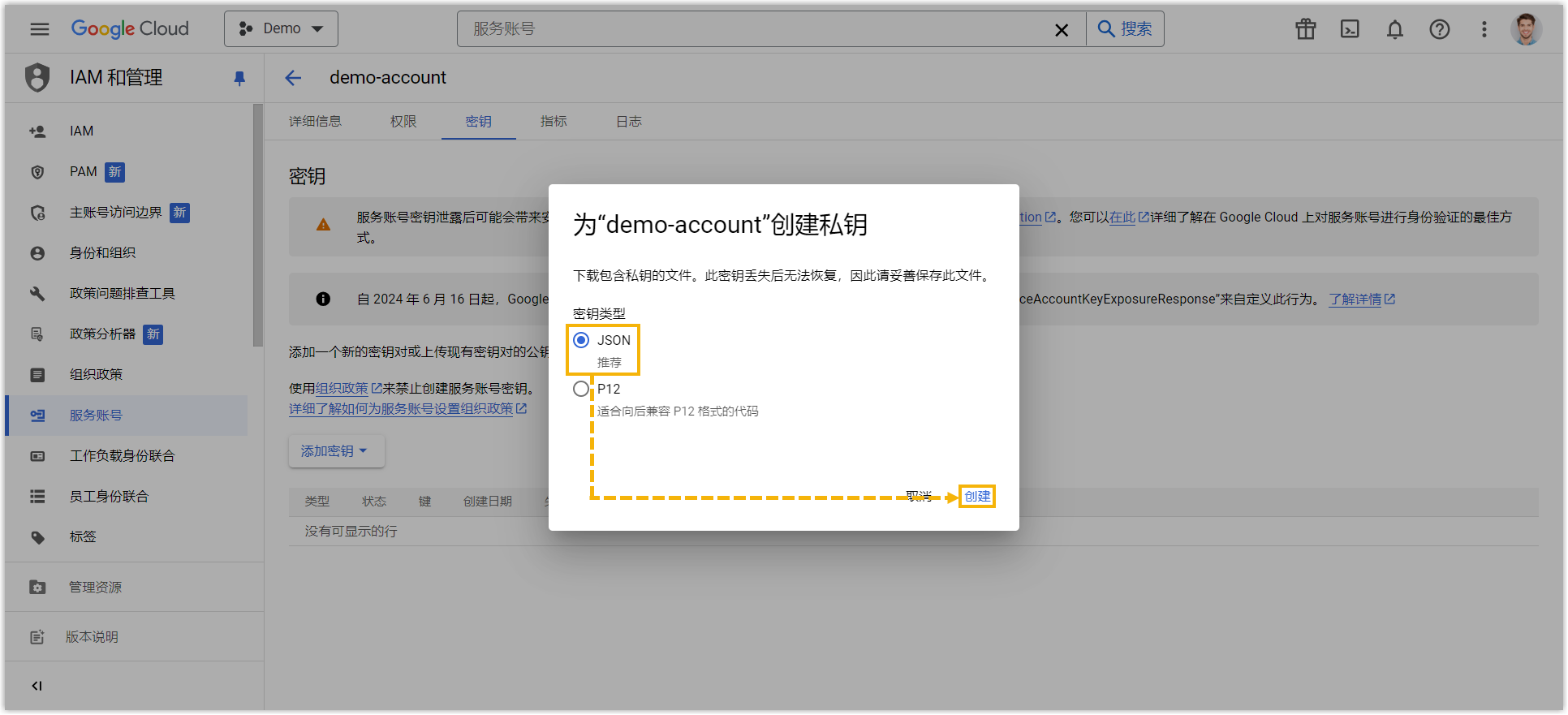Image resolution: width=1568 pixels, height=715 pixels.
Task: Click the 取消 button in dialog
Action: (x=919, y=497)
